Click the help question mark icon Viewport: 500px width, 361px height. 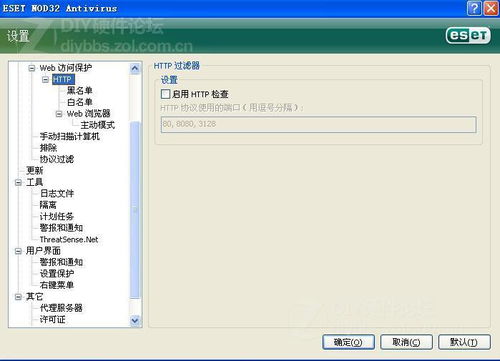474,8
